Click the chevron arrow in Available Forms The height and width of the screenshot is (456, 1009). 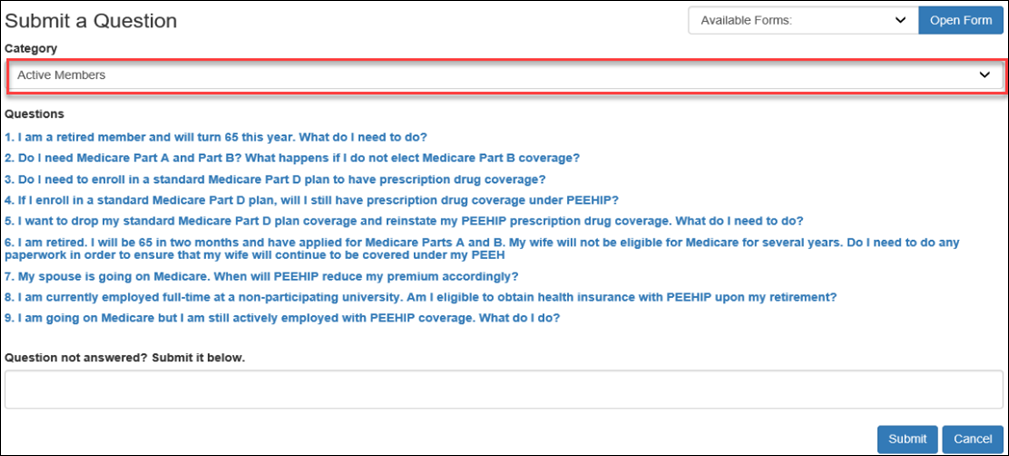pyautogui.click(x=900, y=21)
